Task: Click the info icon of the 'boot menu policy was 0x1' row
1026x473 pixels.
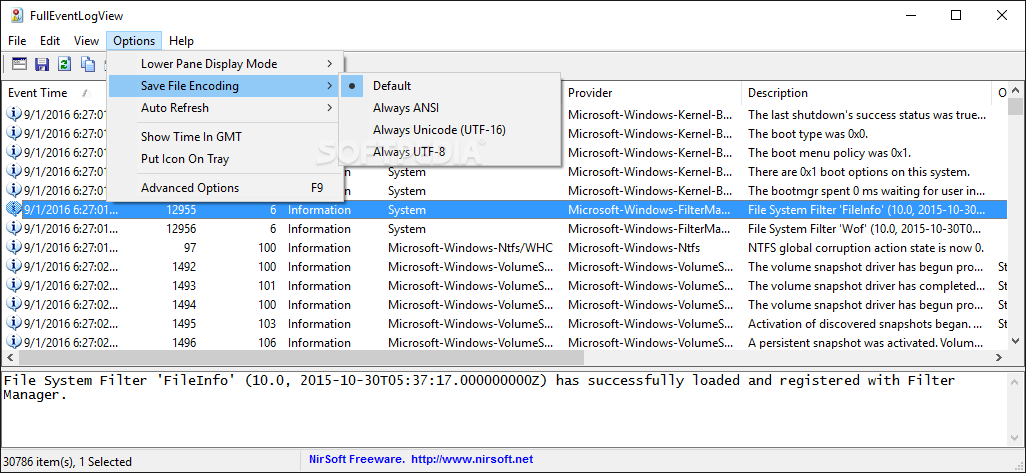Action: pyautogui.click(x=14, y=152)
